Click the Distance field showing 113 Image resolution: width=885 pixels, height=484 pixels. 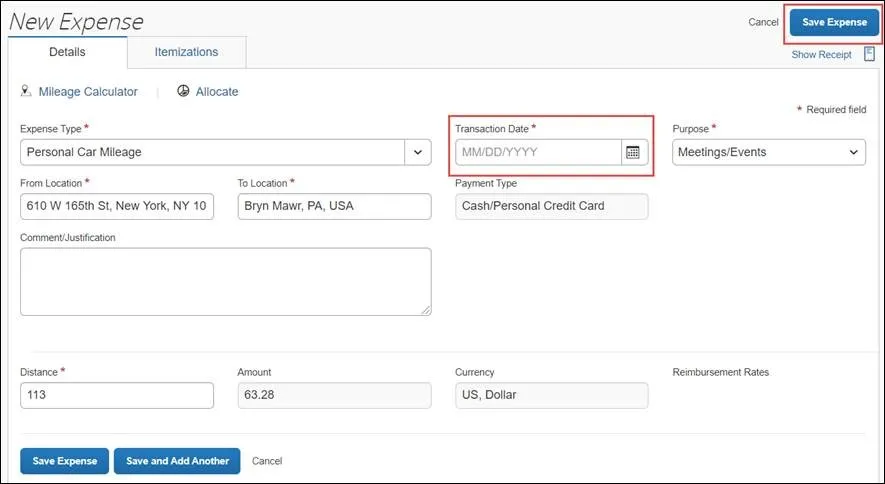click(117, 395)
